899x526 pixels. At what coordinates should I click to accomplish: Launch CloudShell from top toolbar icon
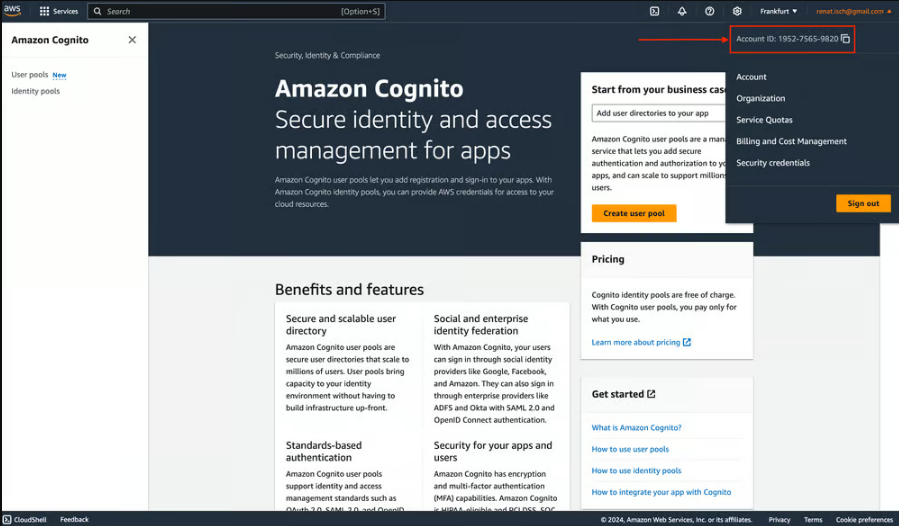coord(654,11)
